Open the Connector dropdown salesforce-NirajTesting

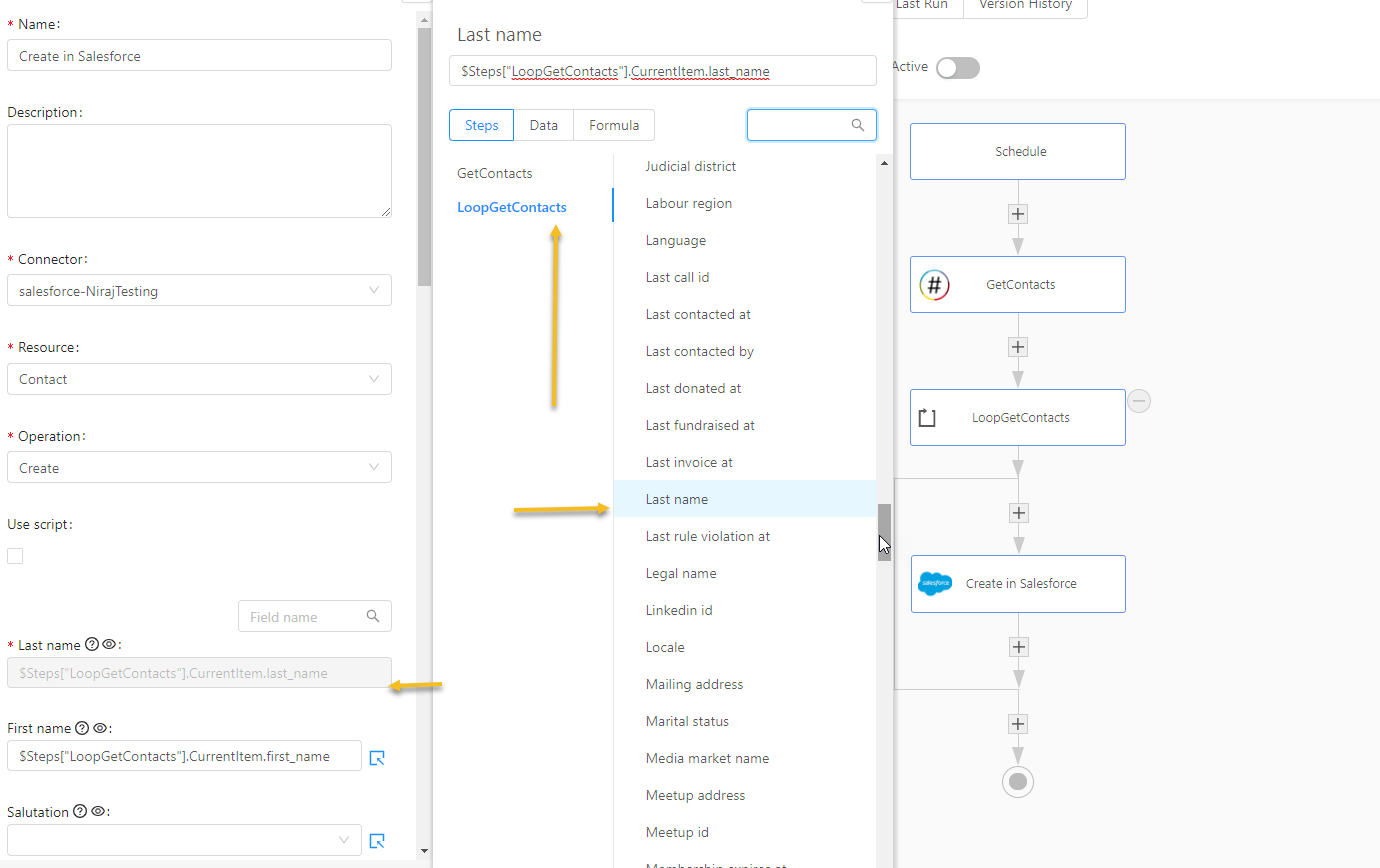click(199, 291)
